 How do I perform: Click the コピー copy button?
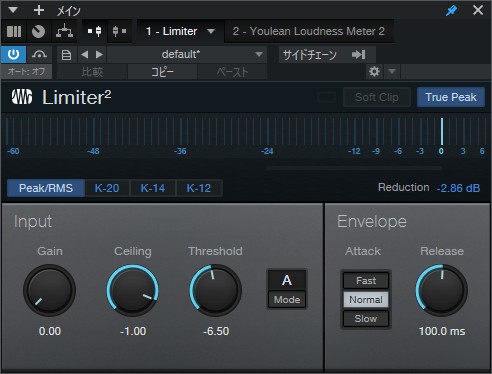click(163, 72)
